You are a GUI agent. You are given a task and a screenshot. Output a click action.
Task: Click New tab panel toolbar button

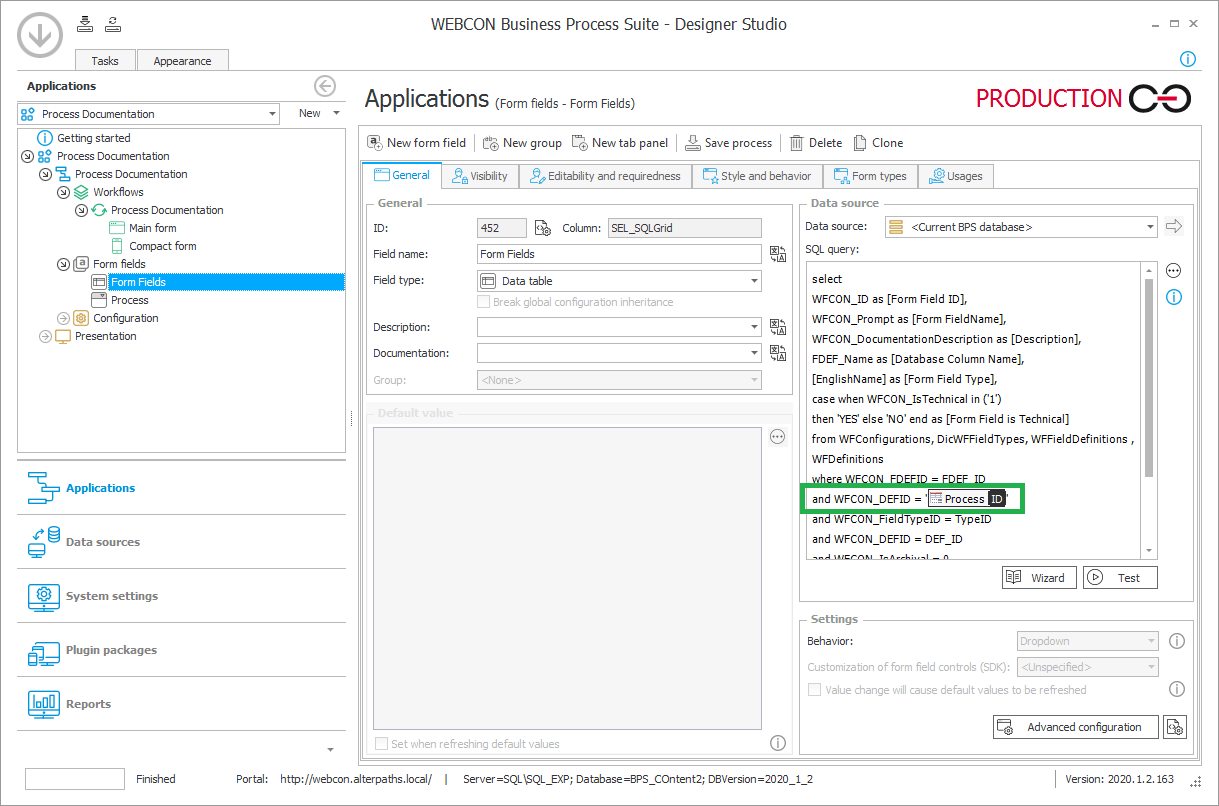pos(620,143)
